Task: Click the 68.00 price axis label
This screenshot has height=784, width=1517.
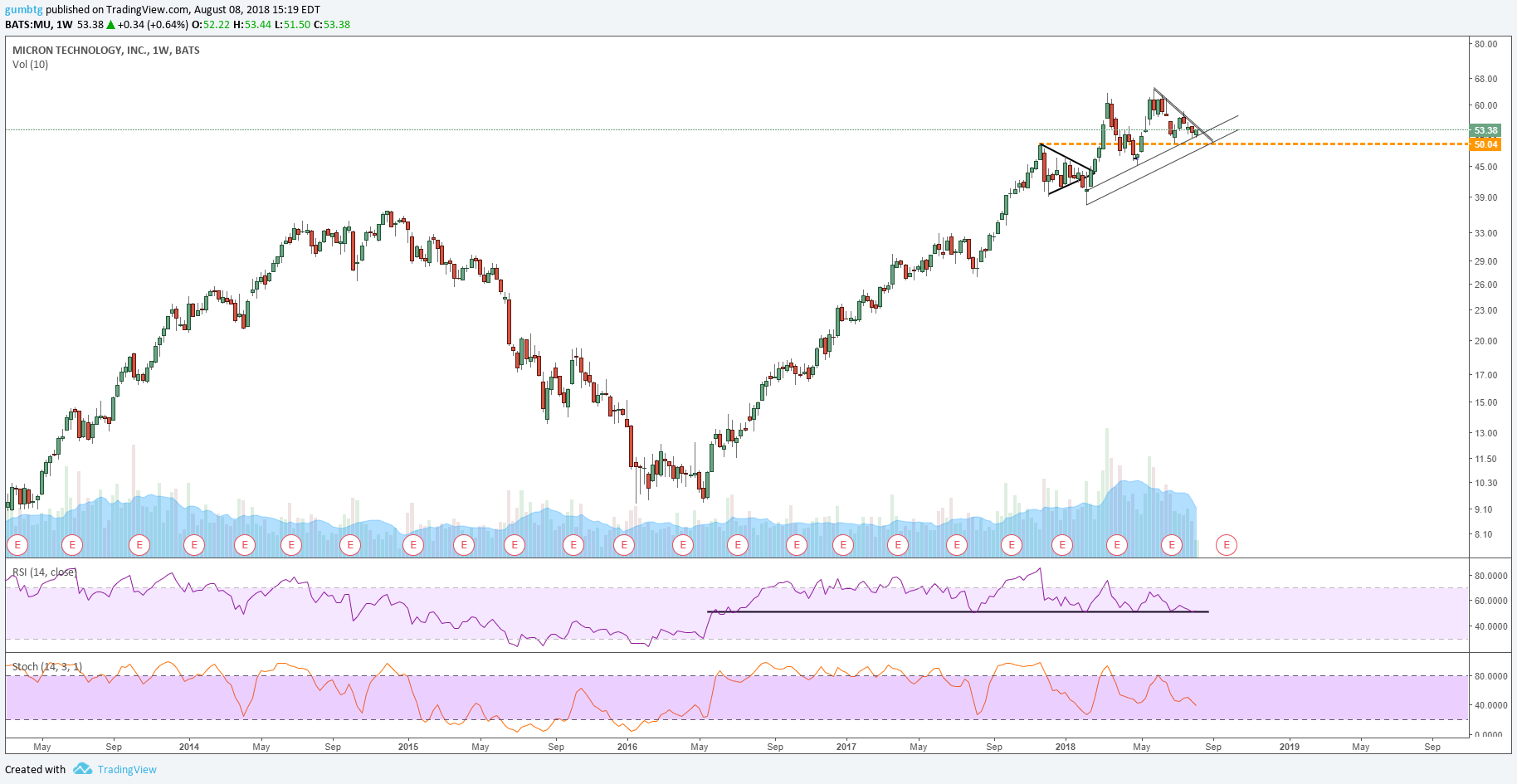Action: click(1485, 79)
